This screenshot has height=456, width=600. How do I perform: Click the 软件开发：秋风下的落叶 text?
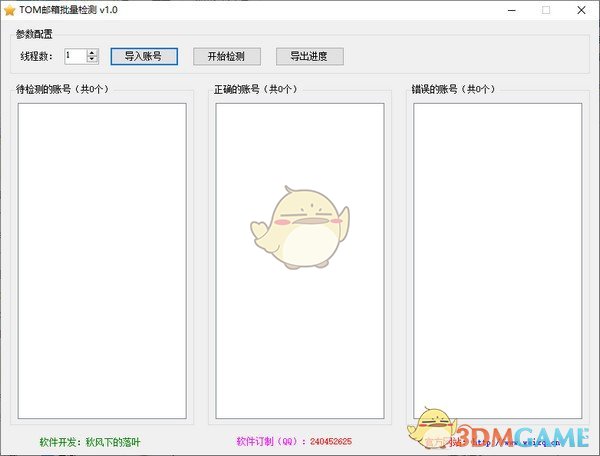pyautogui.click(x=90, y=442)
